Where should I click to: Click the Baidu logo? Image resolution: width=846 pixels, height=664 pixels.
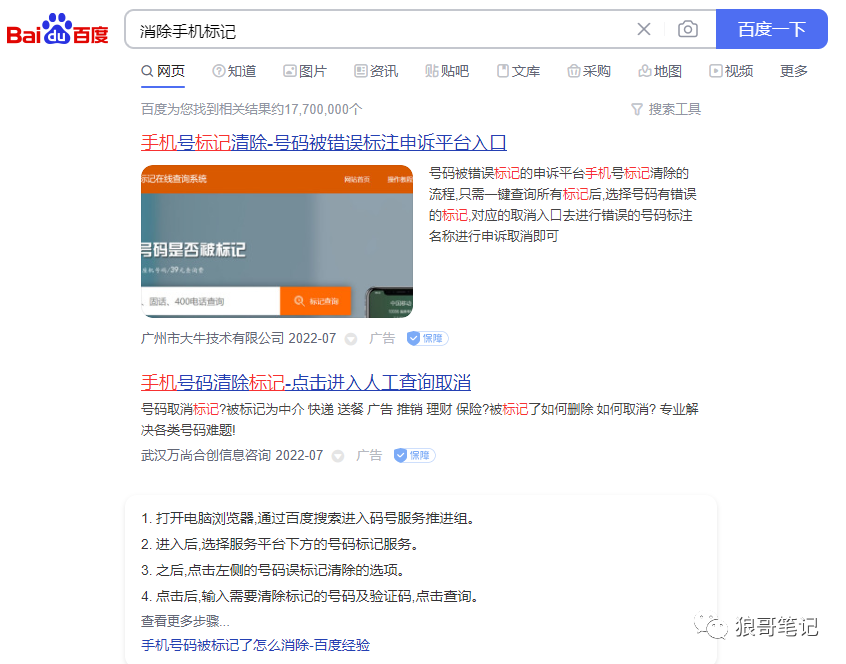(x=57, y=29)
